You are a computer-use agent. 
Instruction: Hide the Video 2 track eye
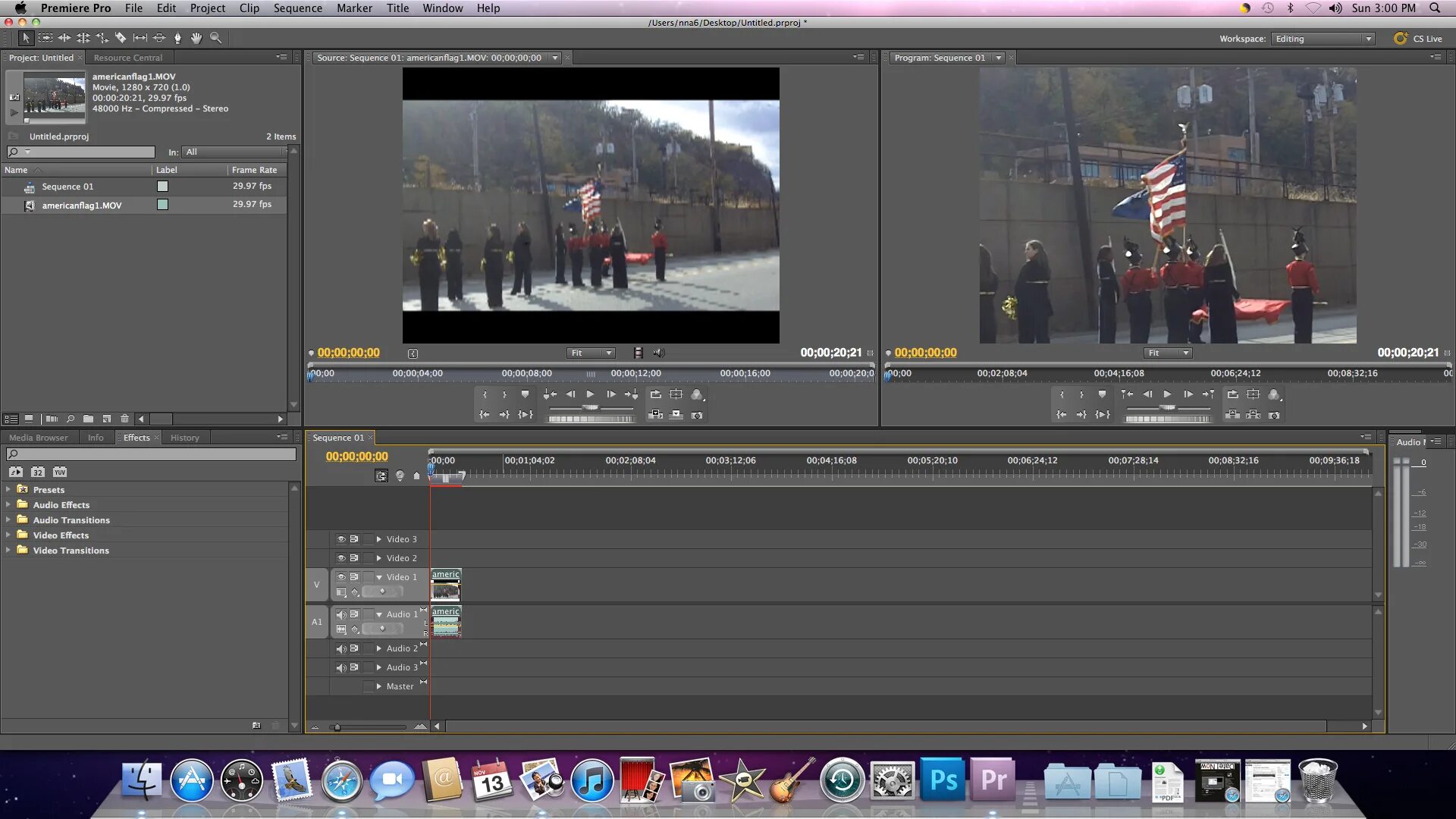point(341,558)
